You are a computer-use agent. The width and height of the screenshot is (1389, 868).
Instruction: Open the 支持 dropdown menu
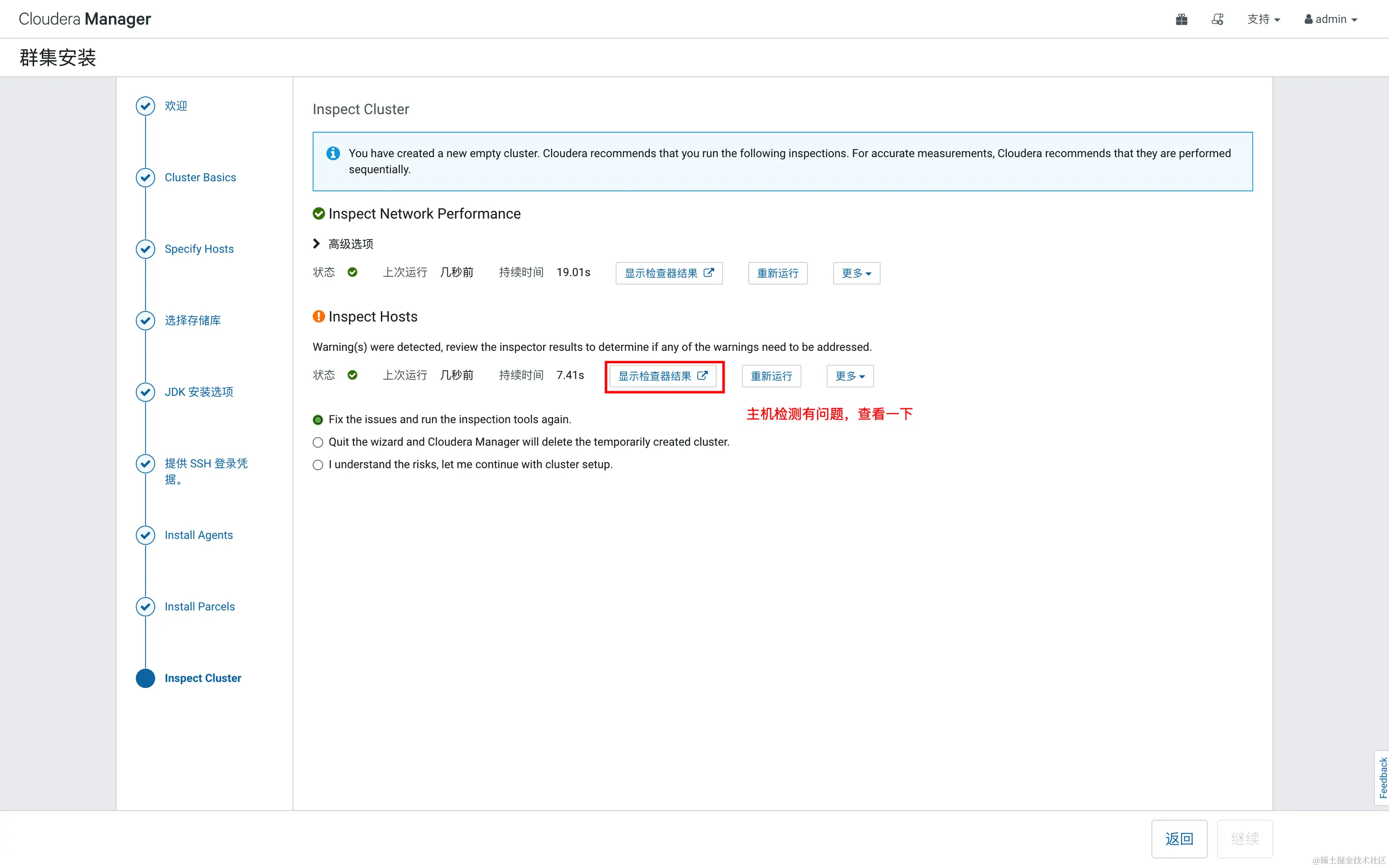(x=1263, y=19)
